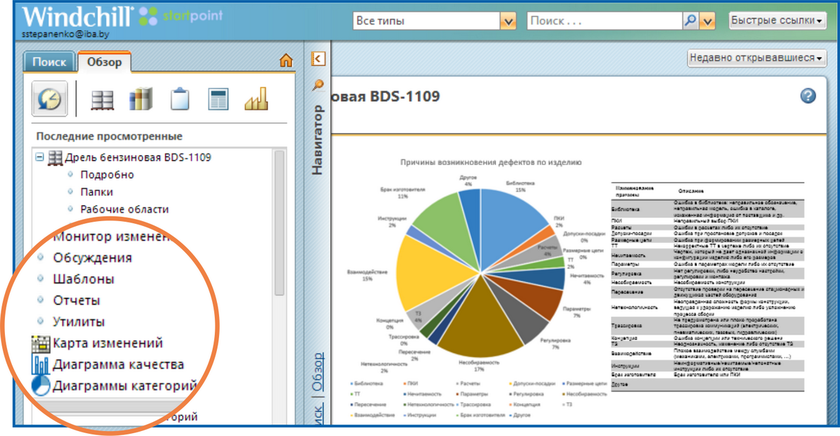Viewport: 840px width, 436px height.
Task: Go to home page via house icon
Action: click(286, 62)
